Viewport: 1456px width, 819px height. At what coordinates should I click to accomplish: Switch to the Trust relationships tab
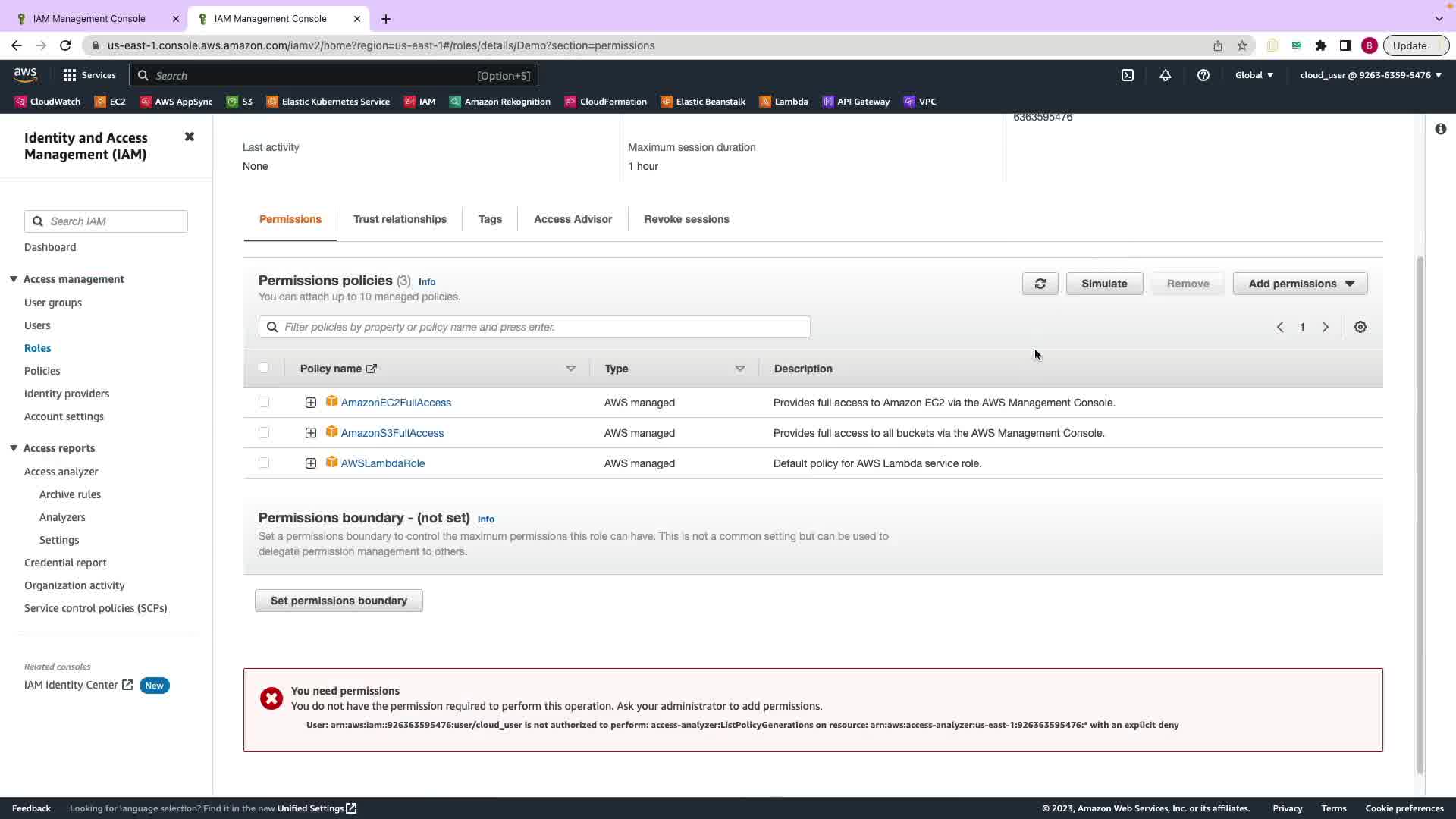click(x=400, y=219)
